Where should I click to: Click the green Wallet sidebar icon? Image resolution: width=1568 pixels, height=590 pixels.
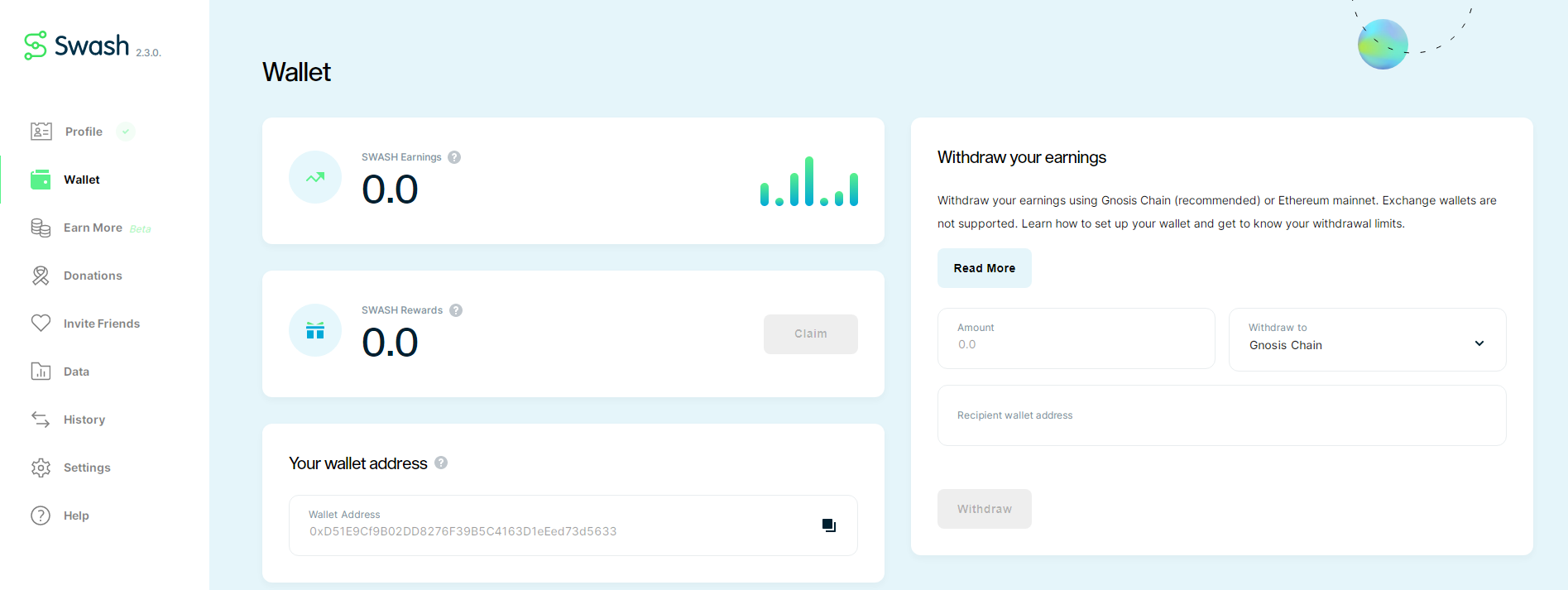(41, 180)
